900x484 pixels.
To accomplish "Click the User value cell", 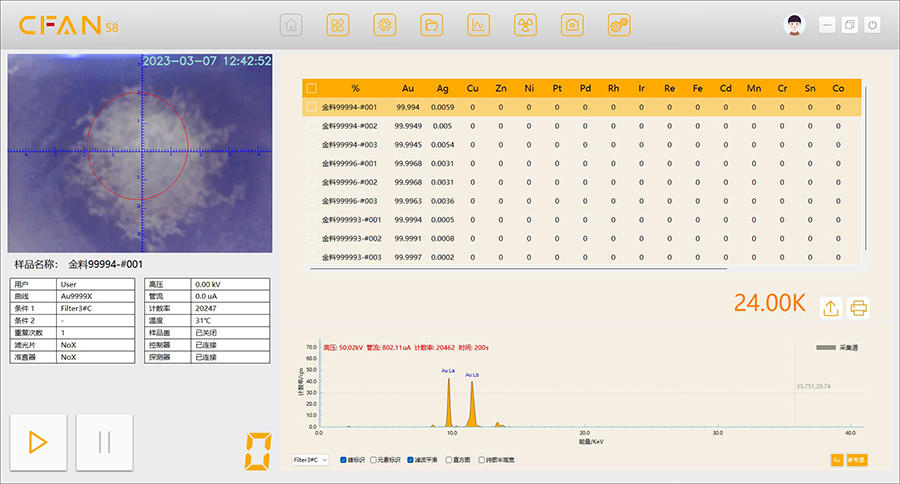I will (96, 284).
